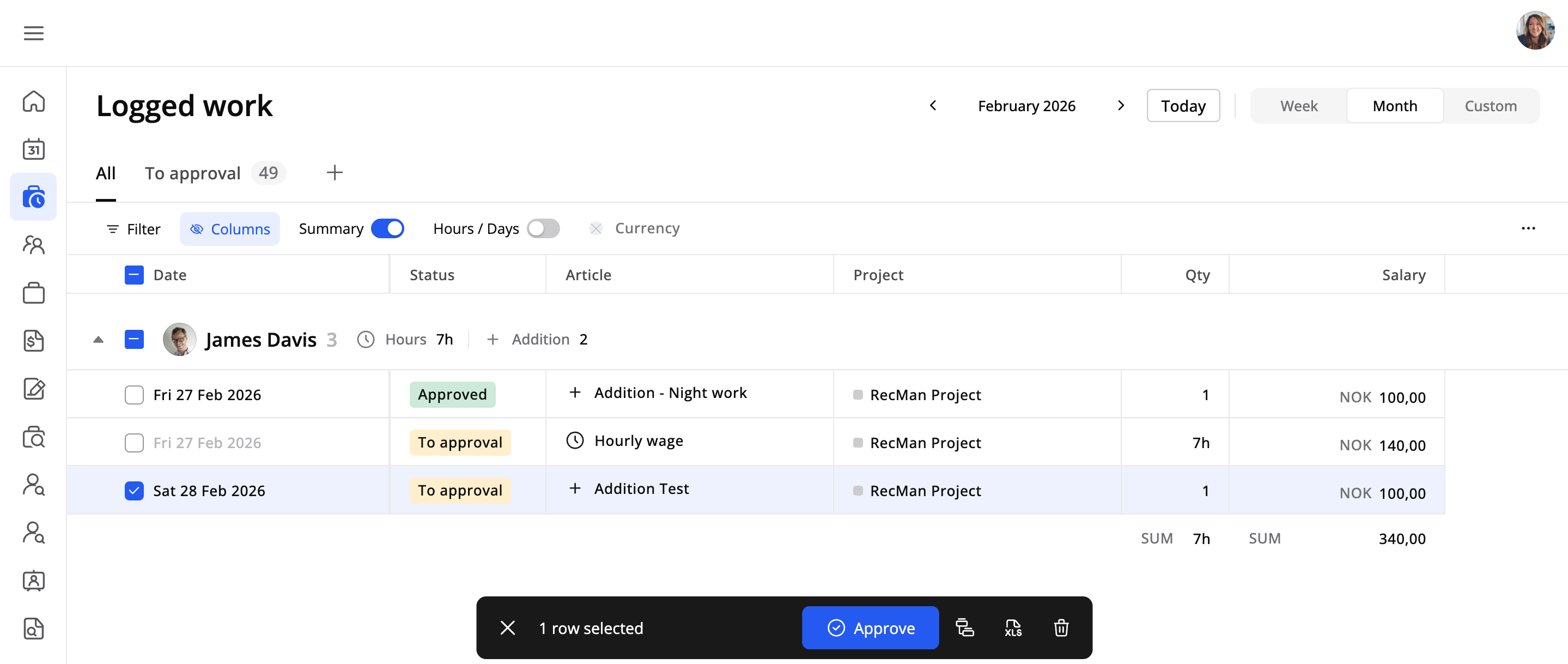Open the hamburger menu icon

pos(33,33)
